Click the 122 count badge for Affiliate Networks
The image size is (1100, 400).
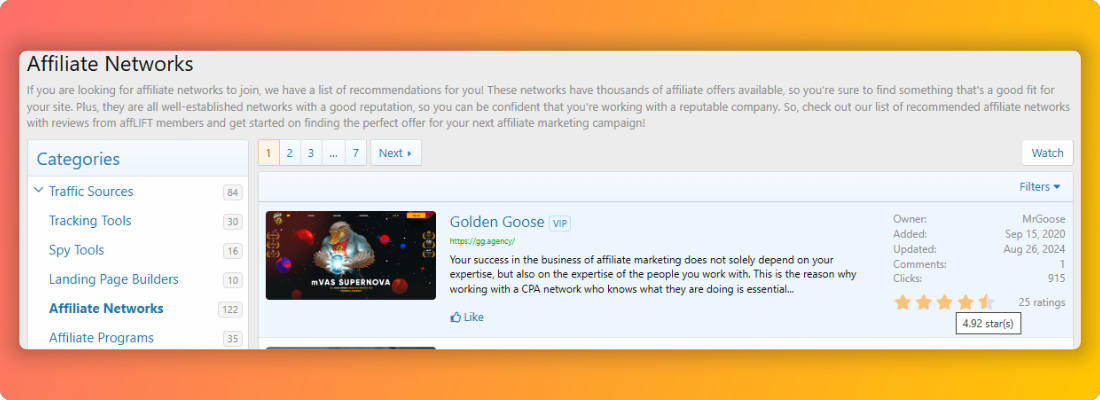pyautogui.click(x=230, y=309)
